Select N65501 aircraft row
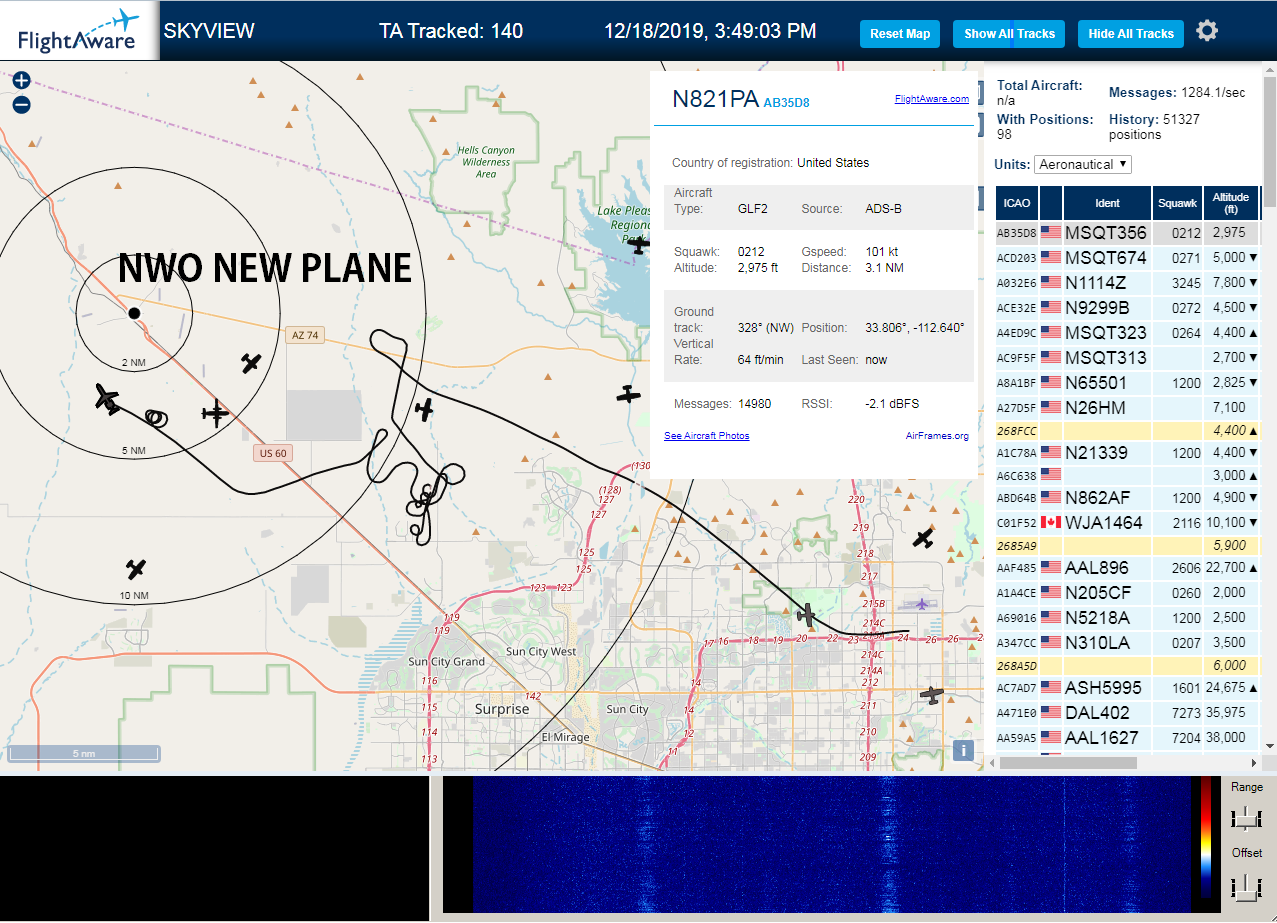The height and width of the screenshot is (923, 1277). [x=1127, y=382]
